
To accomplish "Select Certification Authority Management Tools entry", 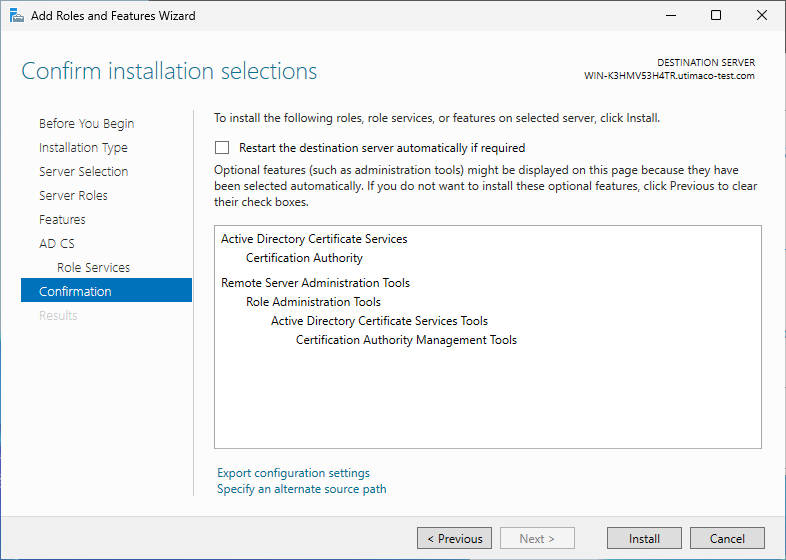I will [406, 340].
